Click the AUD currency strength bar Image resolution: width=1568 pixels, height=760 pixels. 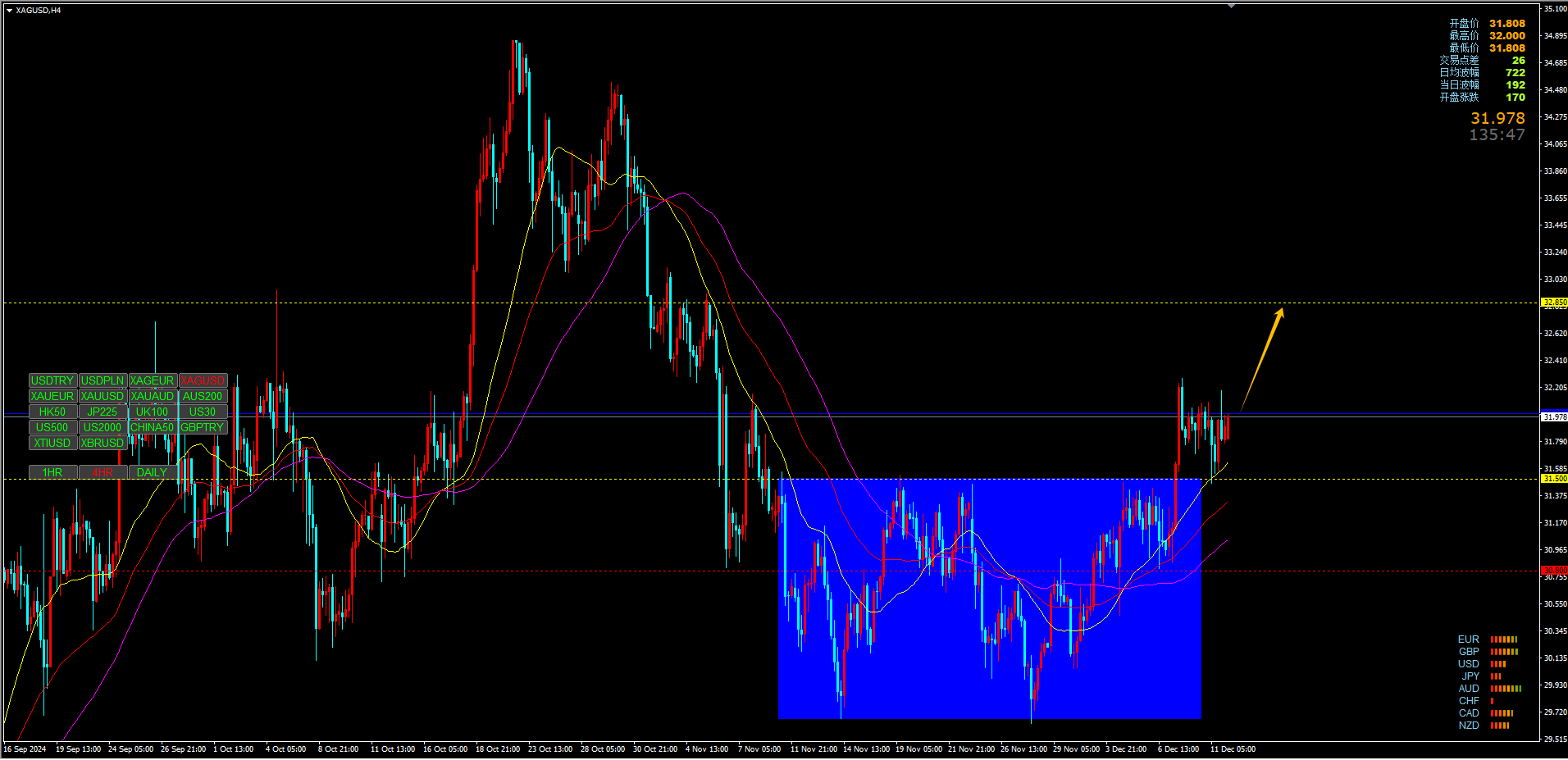(x=1506, y=689)
